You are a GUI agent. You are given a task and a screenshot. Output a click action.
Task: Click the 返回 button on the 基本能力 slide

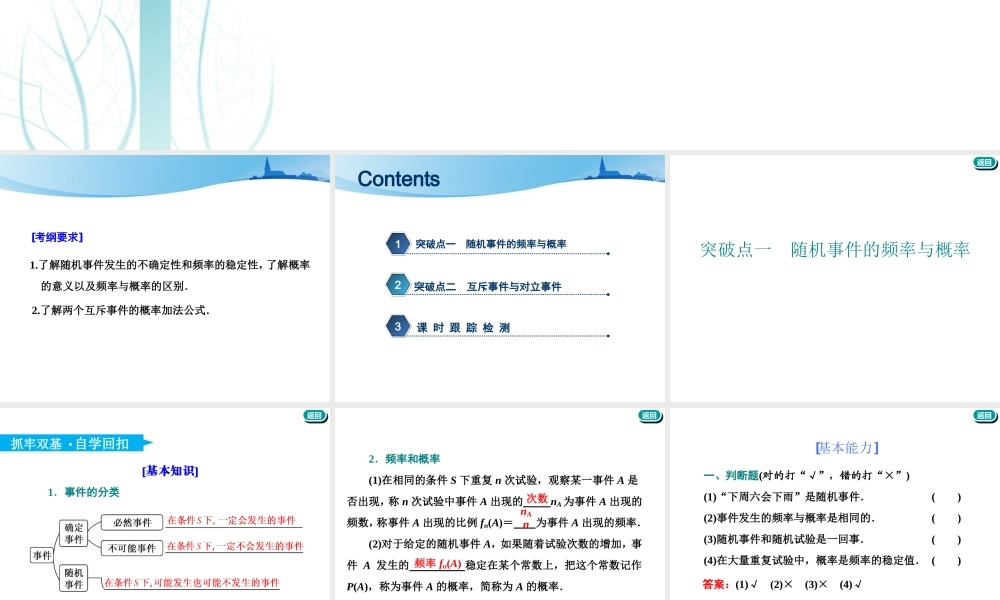coord(985,415)
